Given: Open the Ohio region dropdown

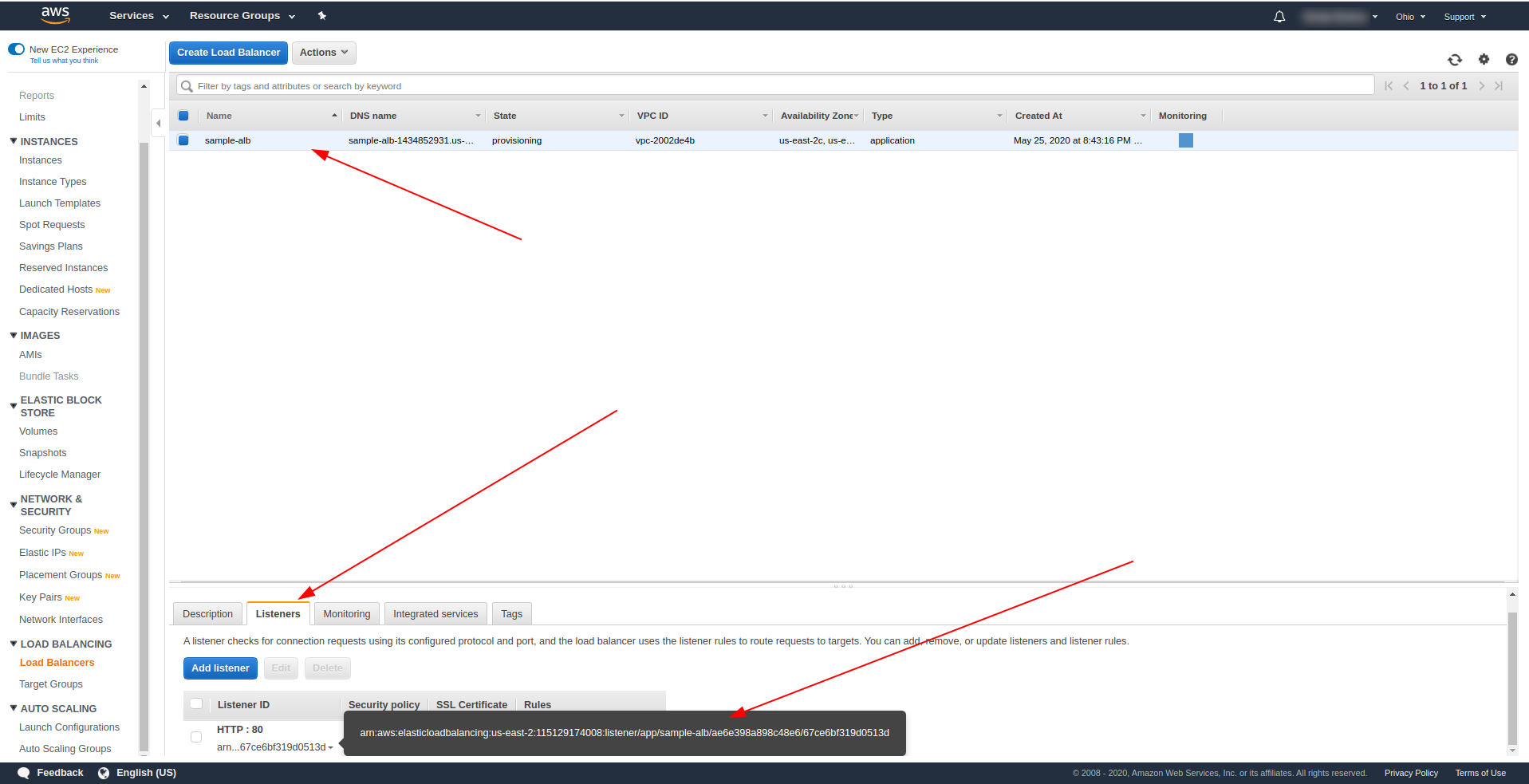Looking at the screenshot, I should (1410, 17).
